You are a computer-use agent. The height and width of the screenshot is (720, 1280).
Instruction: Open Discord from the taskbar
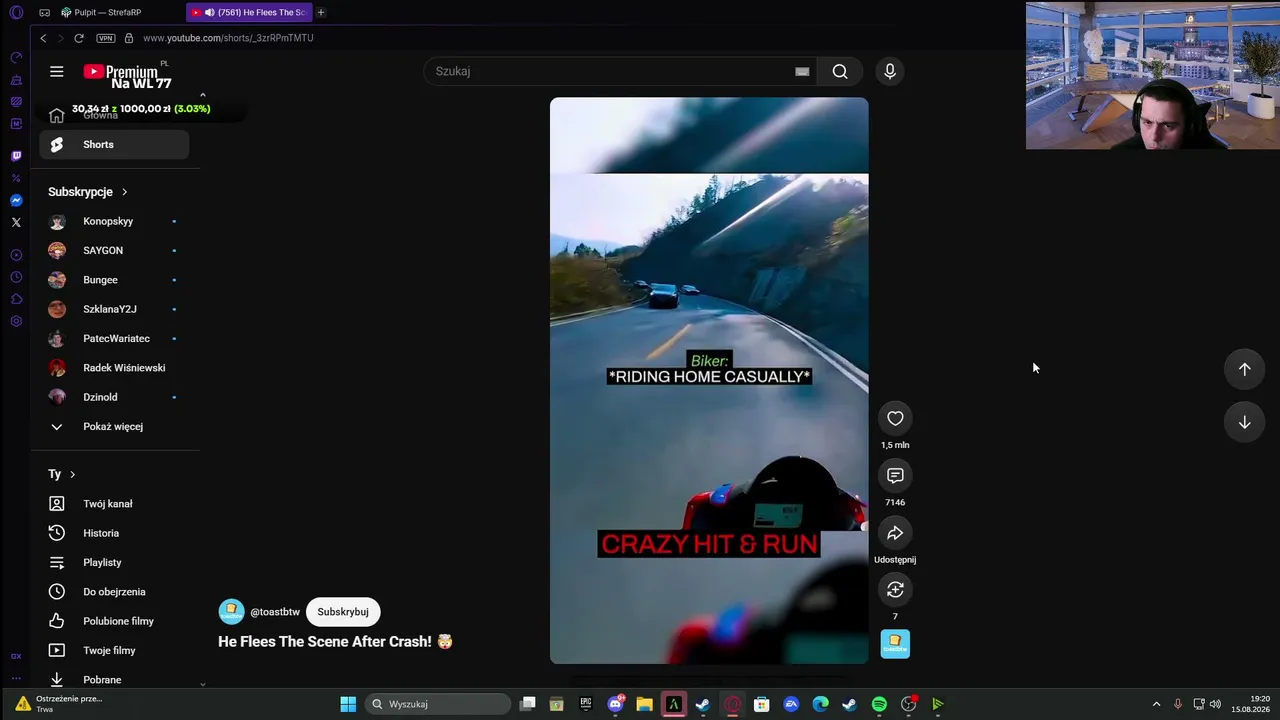coord(615,704)
